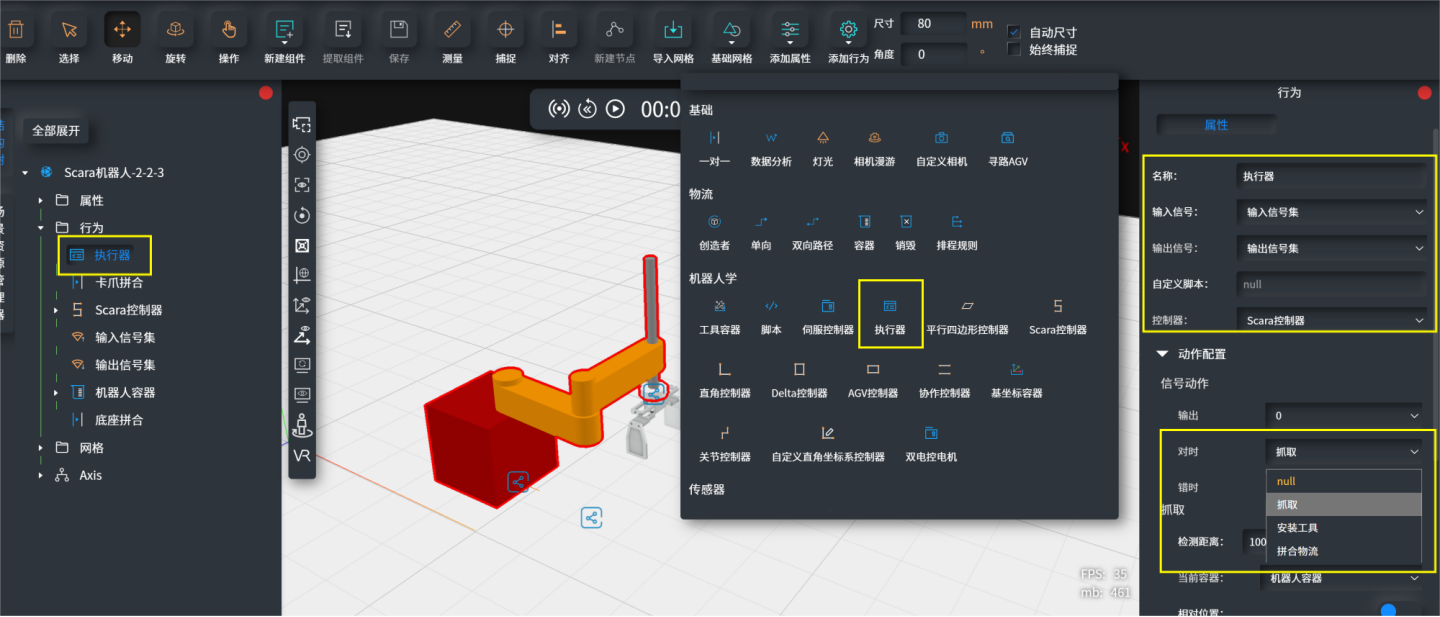Image resolution: width=1440 pixels, height=617 pixels.
Task: Switch to the 属性 tab
Action: tap(1216, 125)
